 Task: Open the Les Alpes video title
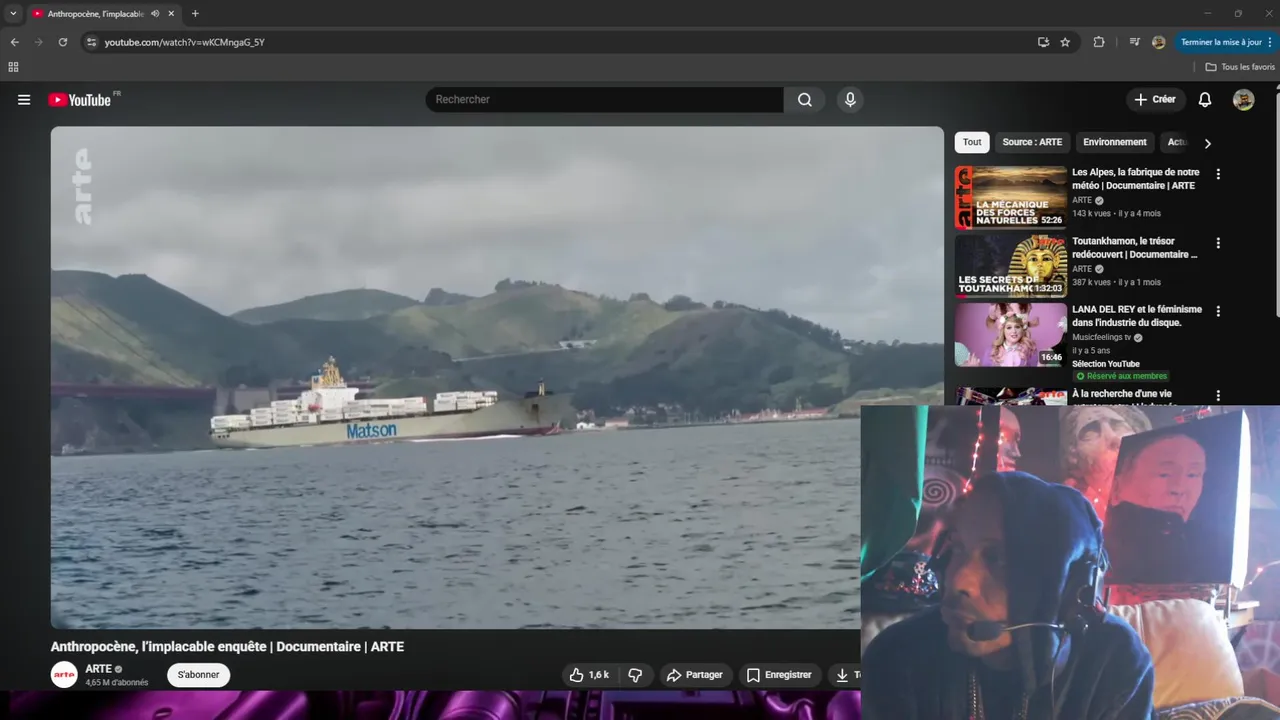pyautogui.click(x=1135, y=179)
